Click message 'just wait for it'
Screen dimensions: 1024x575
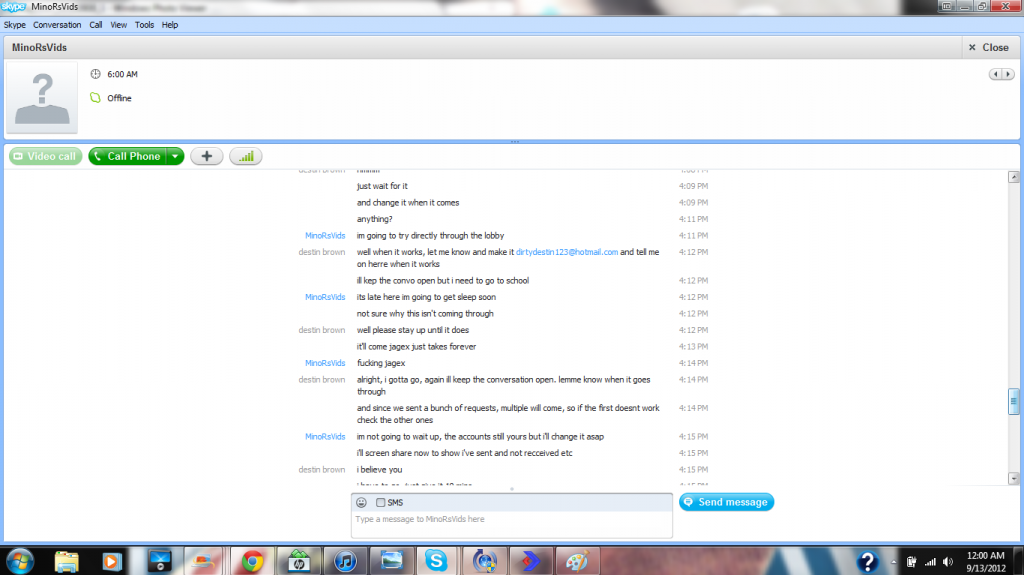[382, 186]
